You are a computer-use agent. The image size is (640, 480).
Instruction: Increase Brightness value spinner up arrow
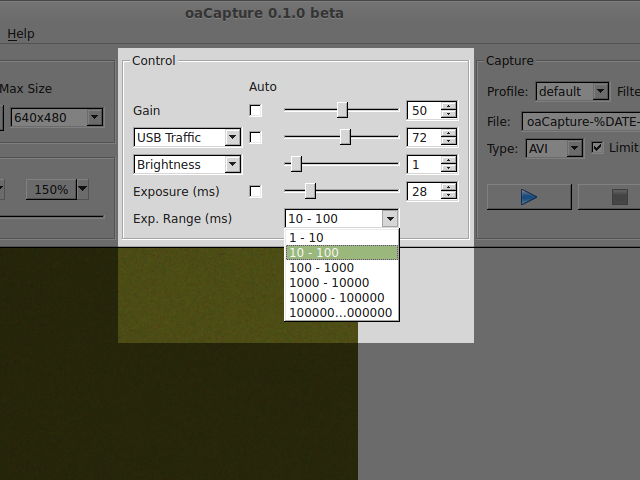(449, 160)
